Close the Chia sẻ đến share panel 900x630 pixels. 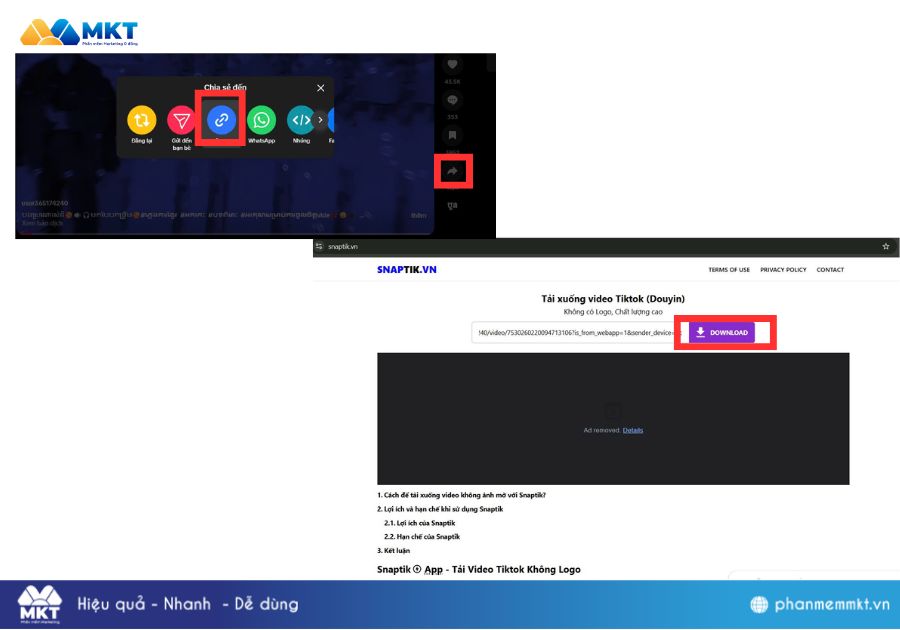(319, 87)
